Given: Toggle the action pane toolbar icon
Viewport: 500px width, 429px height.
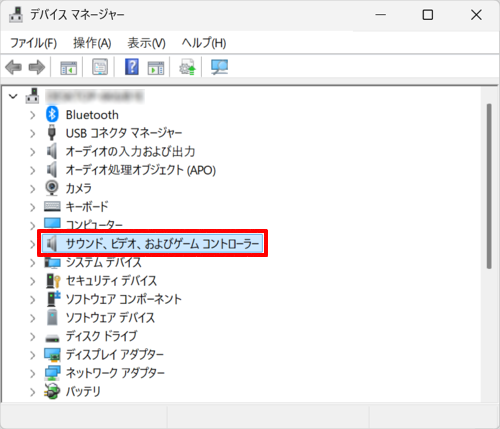Looking at the screenshot, I should [x=156, y=67].
